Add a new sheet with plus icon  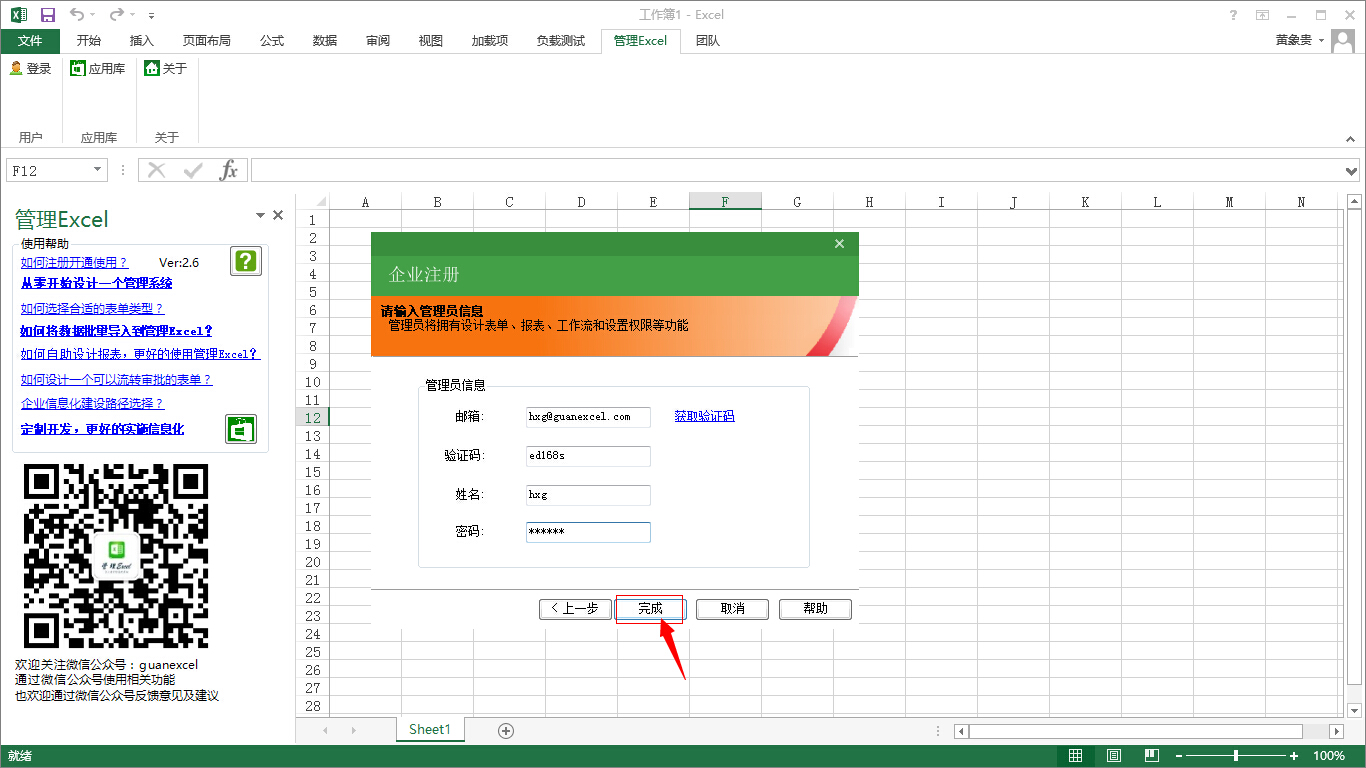click(506, 731)
